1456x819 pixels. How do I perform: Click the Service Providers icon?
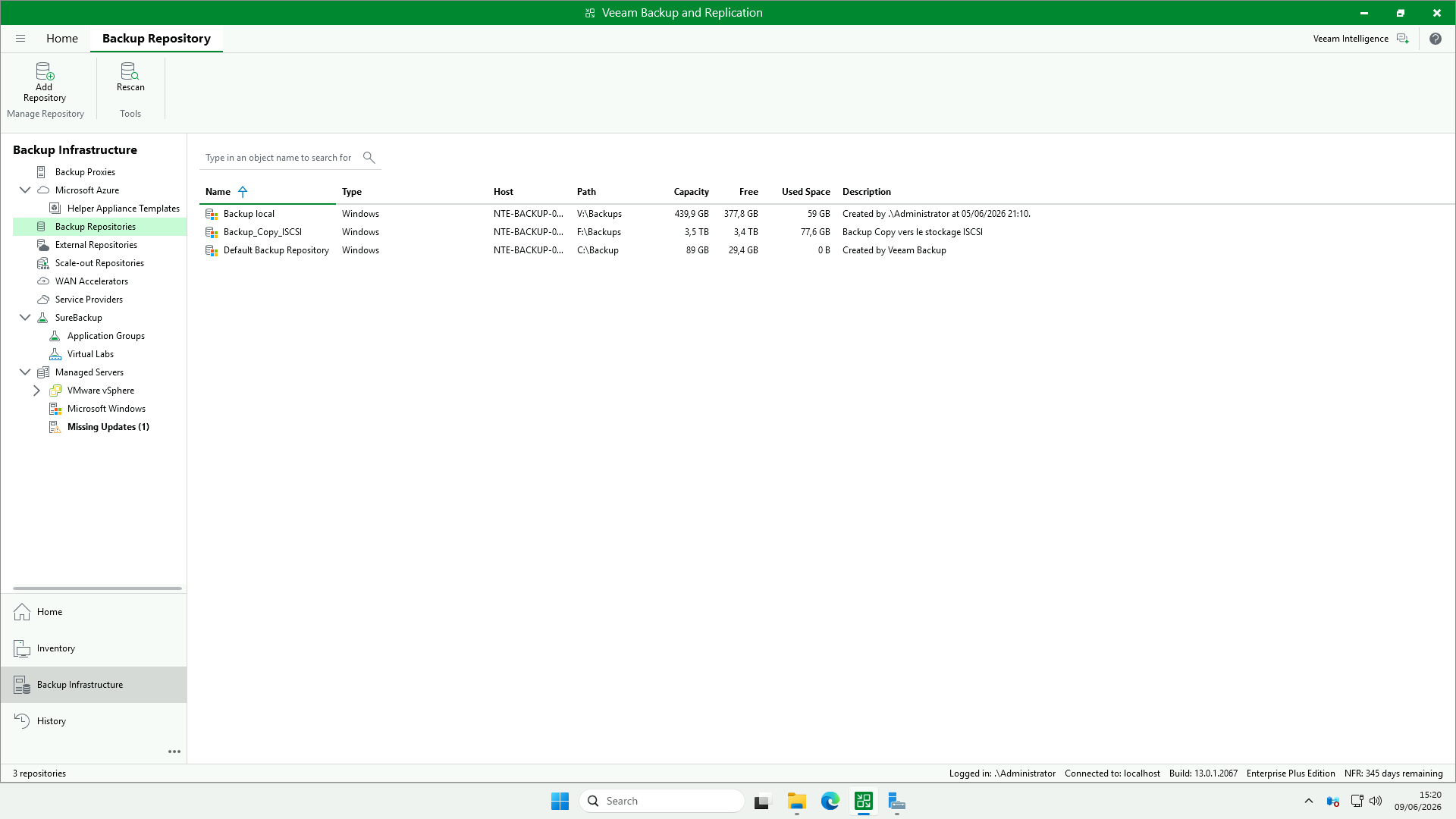point(43,300)
